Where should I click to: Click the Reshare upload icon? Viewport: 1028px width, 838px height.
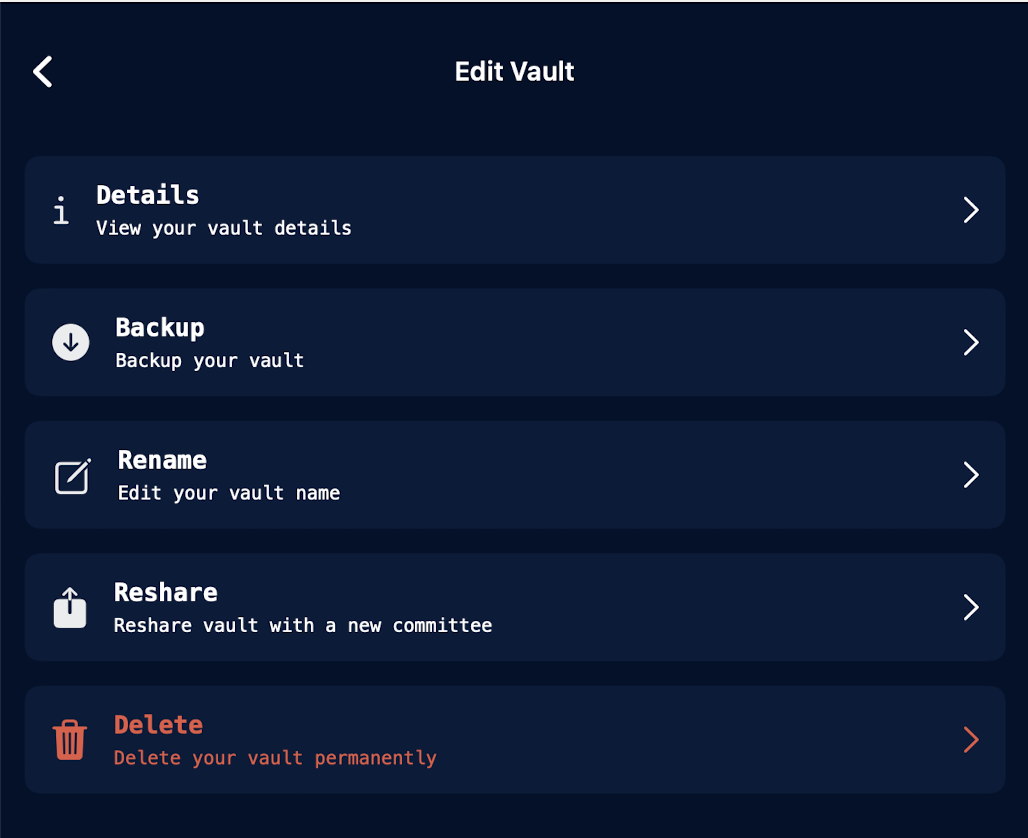(x=70, y=607)
